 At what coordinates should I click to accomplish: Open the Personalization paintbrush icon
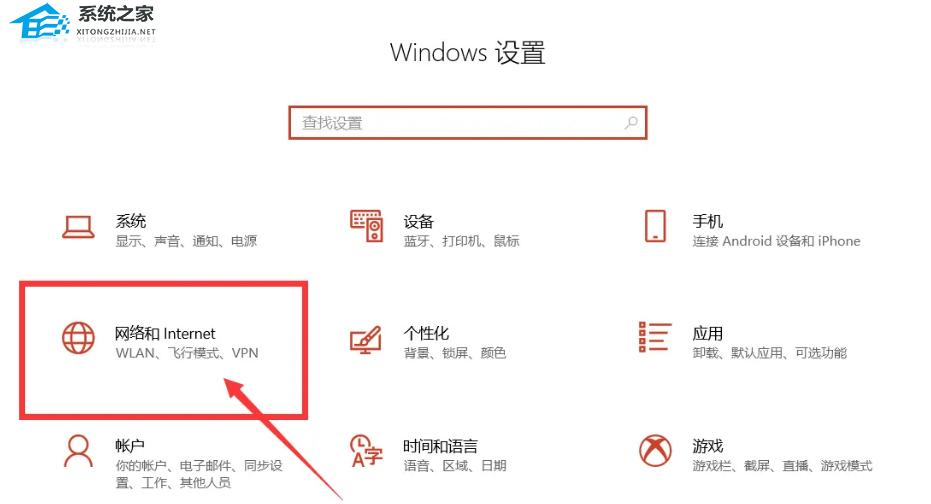366,339
